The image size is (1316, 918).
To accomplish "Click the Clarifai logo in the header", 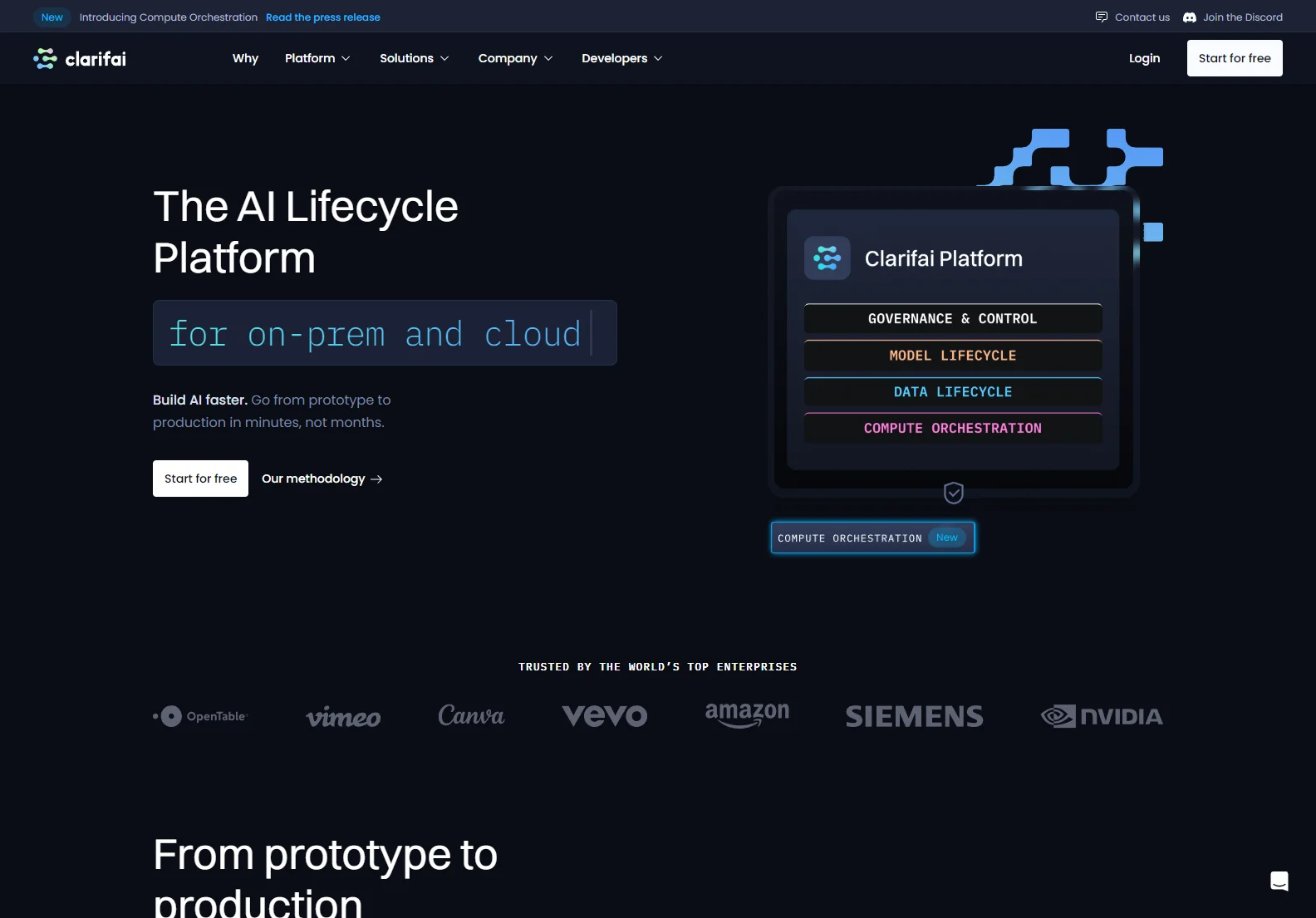I will coord(80,58).
